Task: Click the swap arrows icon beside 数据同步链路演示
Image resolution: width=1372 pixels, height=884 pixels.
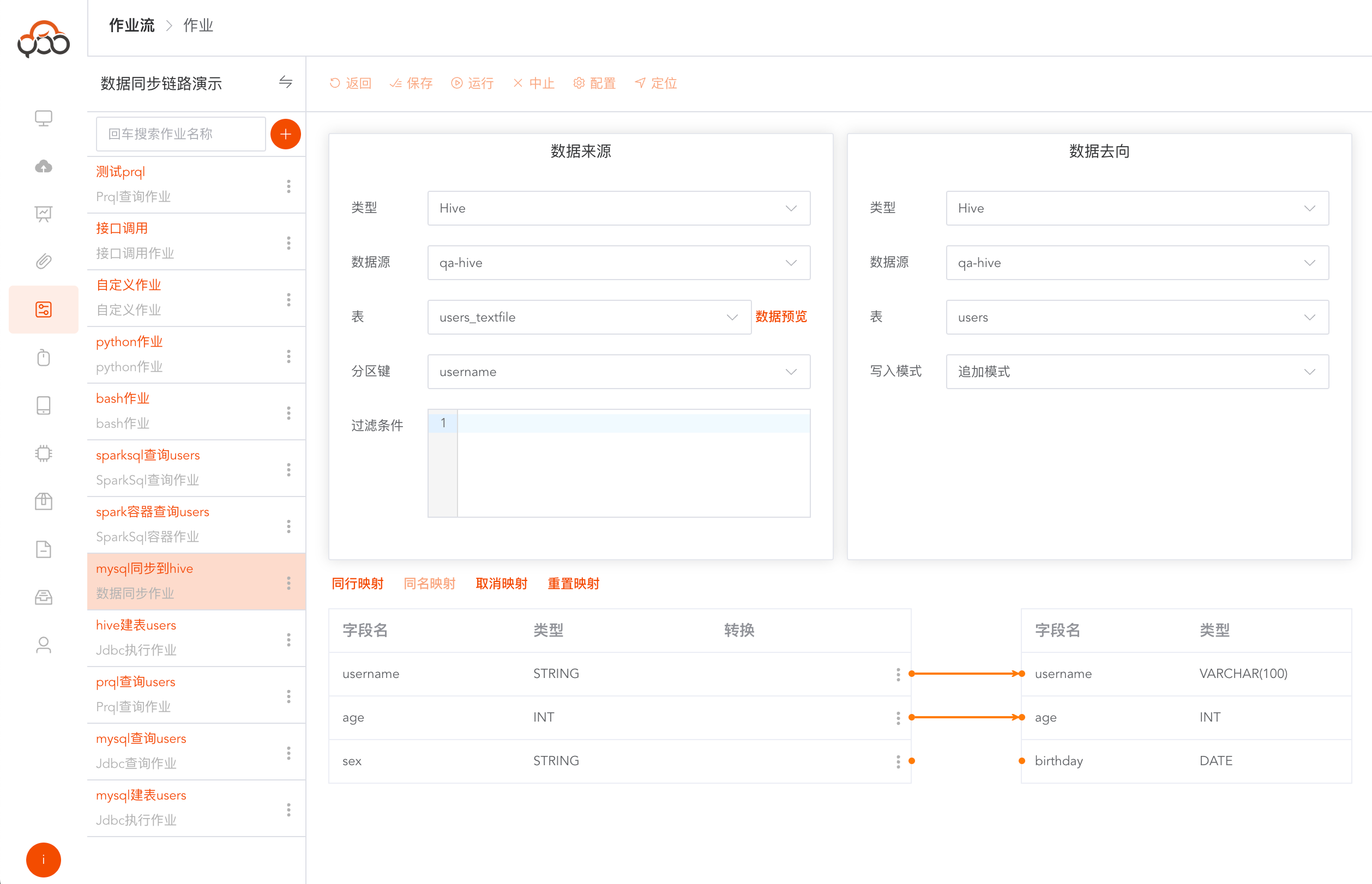Action: point(285,82)
